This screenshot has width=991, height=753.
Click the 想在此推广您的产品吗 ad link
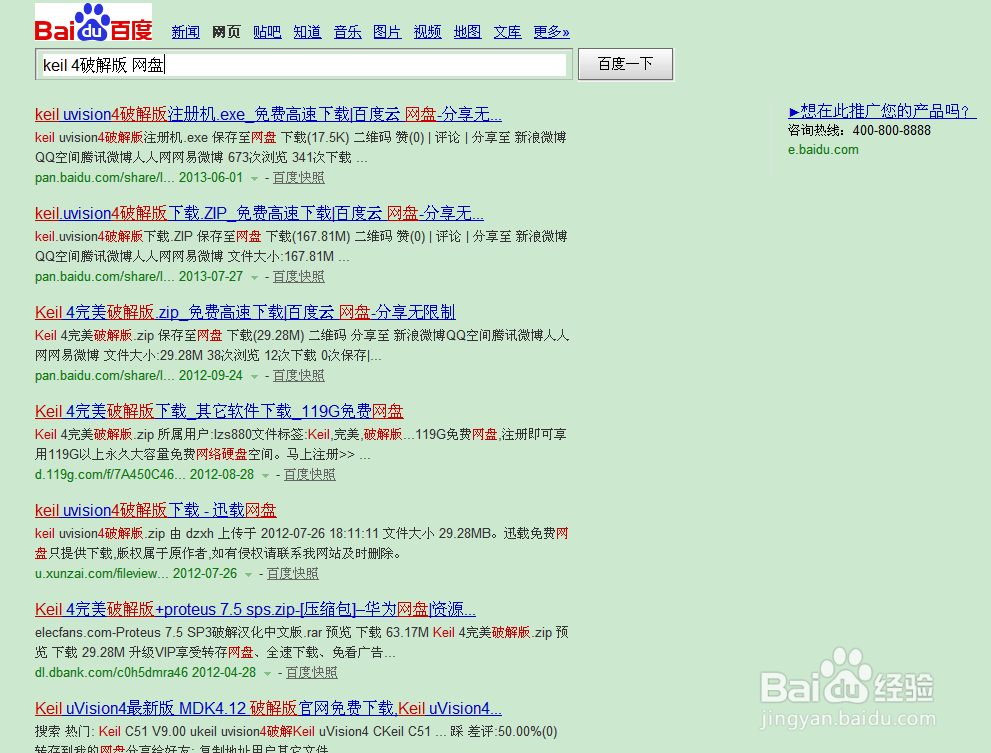[882, 111]
